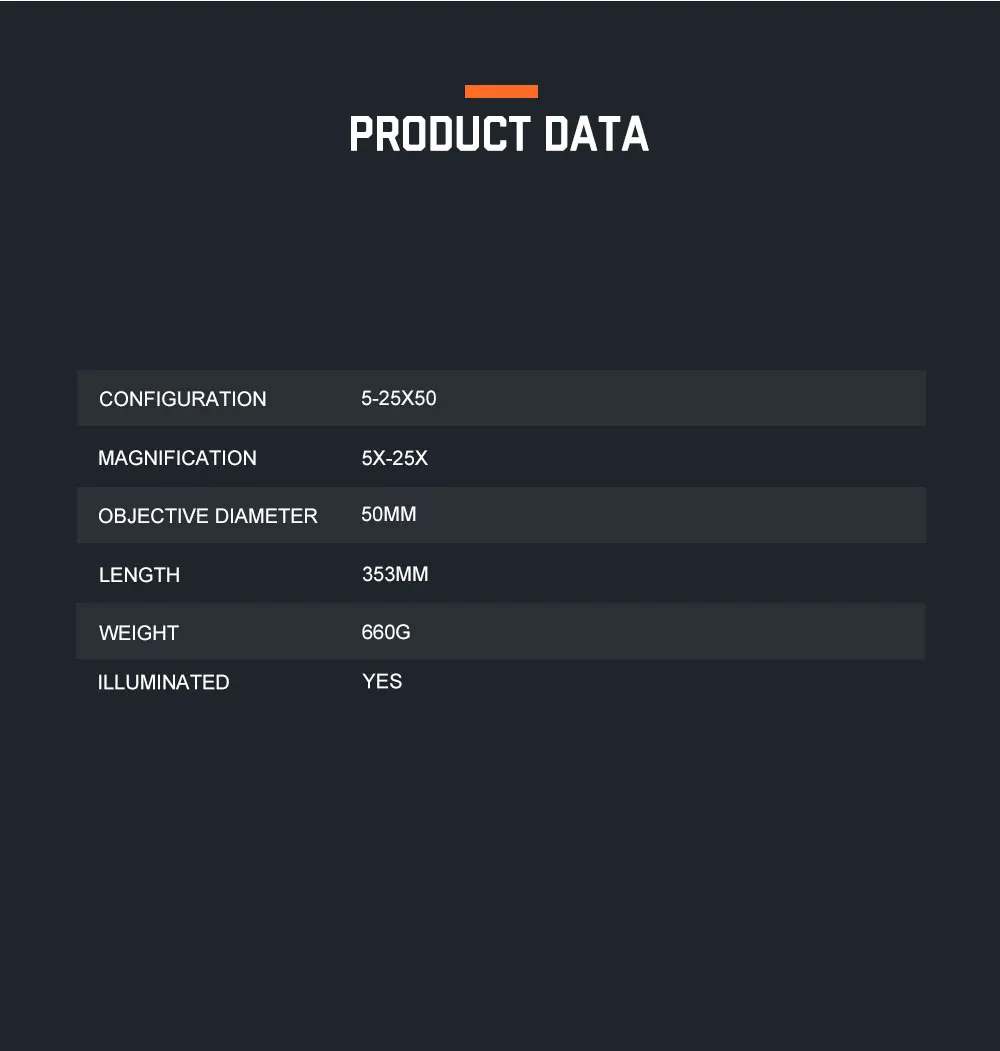Click the word PRODUCT in the title
This screenshot has width=1000, height=1051.
pos(440,134)
